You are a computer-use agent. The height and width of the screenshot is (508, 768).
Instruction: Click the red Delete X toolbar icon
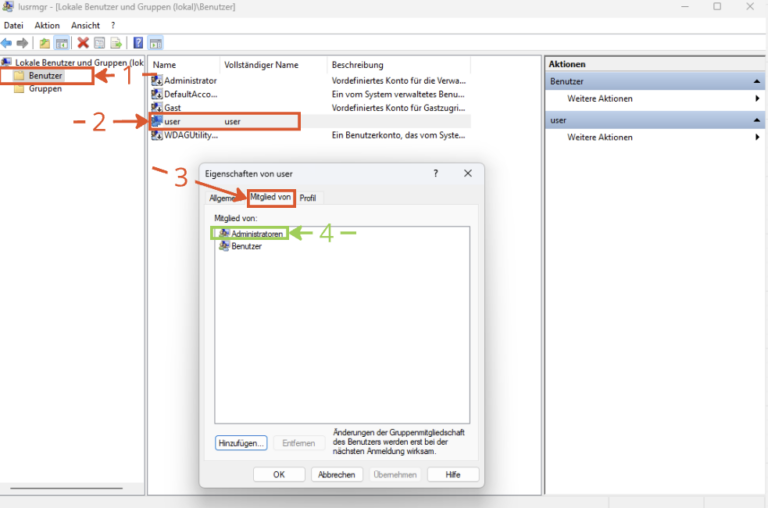click(x=83, y=43)
